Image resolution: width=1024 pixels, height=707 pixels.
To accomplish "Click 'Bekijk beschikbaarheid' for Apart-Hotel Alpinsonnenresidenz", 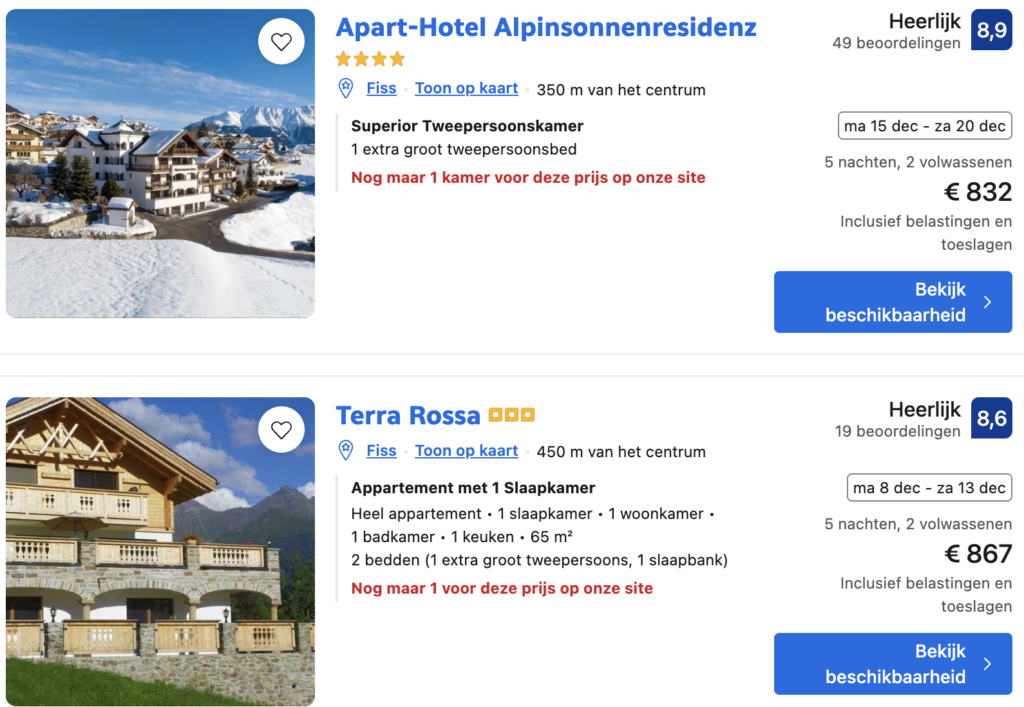I will (892, 302).
